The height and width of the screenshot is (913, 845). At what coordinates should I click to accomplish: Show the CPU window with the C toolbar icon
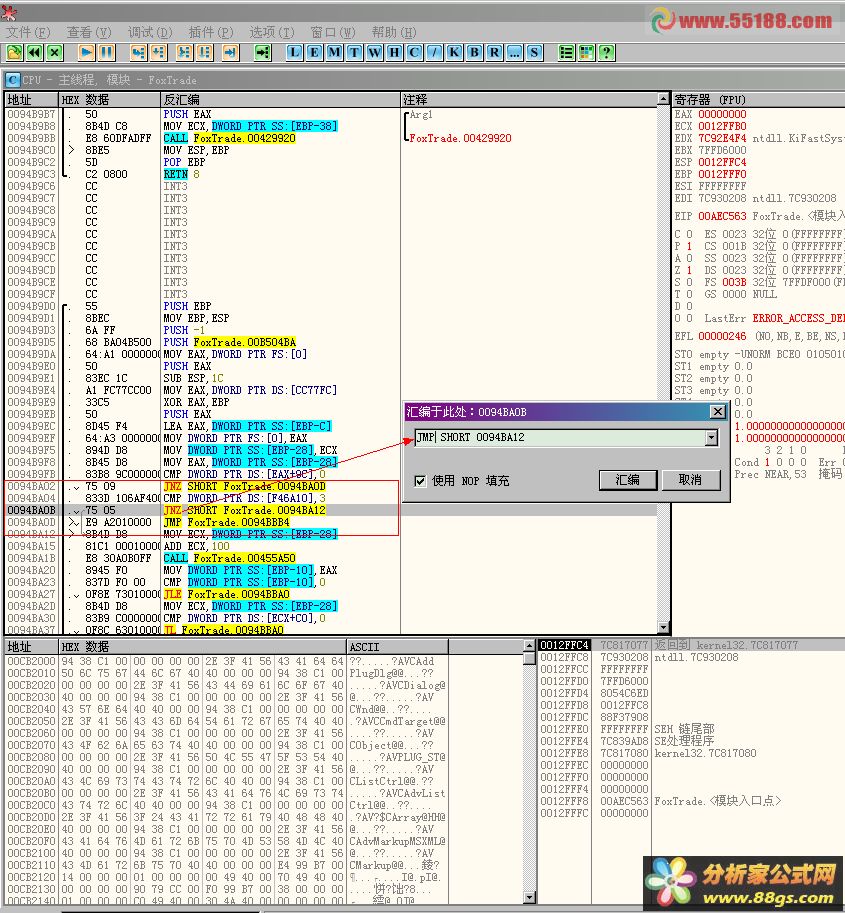coord(414,53)
